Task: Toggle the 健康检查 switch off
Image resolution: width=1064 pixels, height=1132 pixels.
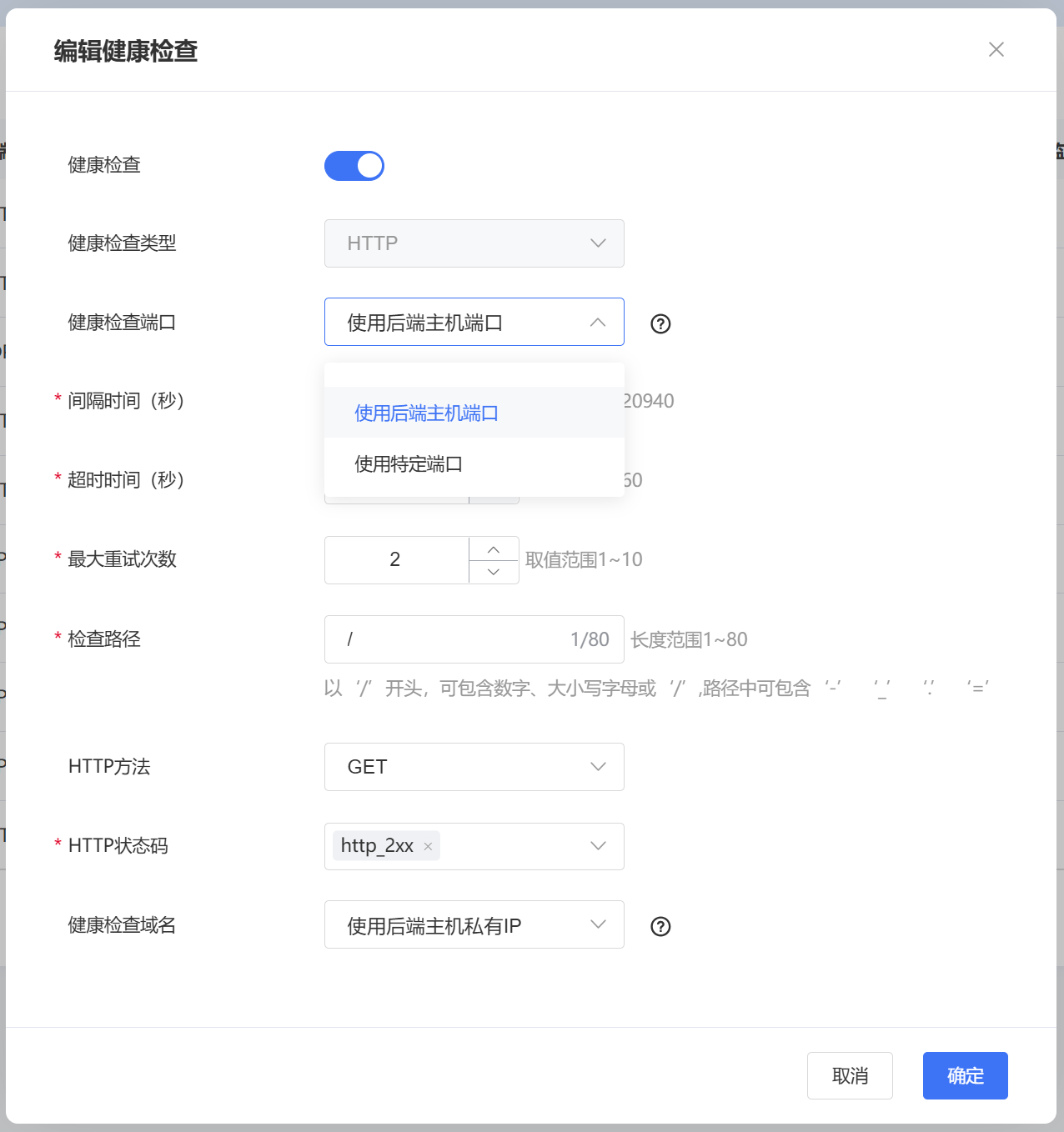Action: click(x=354, y=166)
